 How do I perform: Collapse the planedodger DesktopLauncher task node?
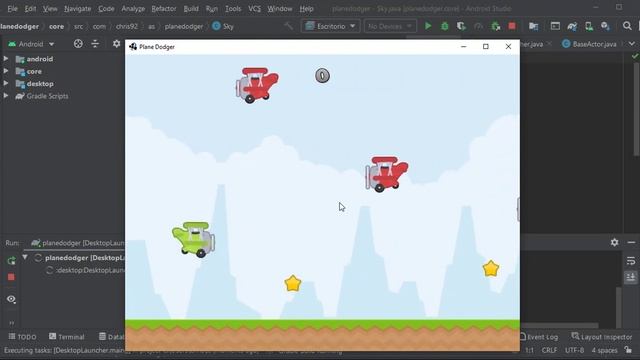(25, 257)
